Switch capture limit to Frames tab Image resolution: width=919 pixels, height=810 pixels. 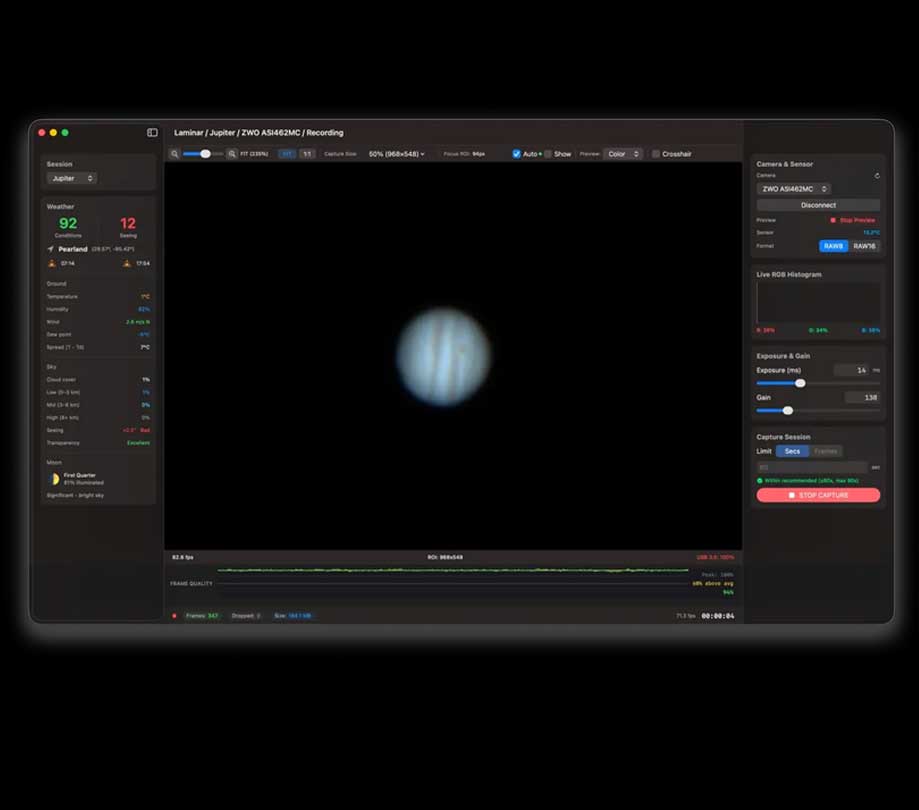827,451
